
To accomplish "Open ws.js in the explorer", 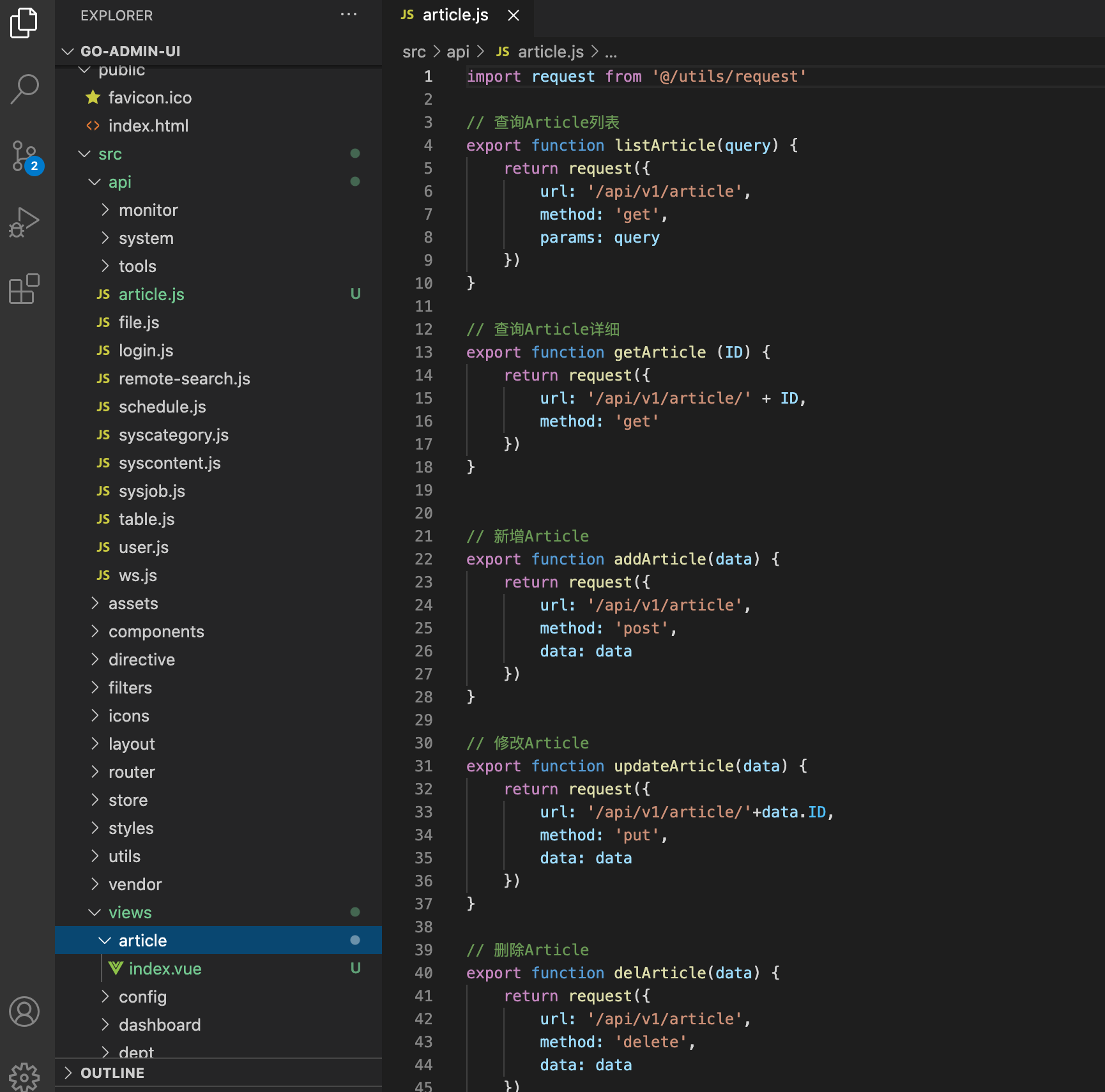I will tap(218, 575).
